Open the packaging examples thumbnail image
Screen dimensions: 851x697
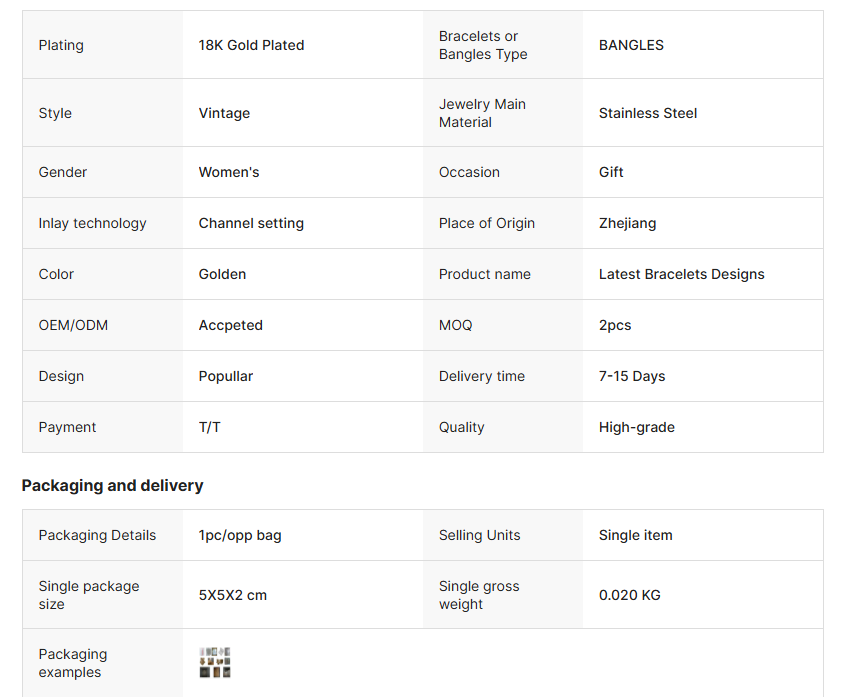[215, 663]
